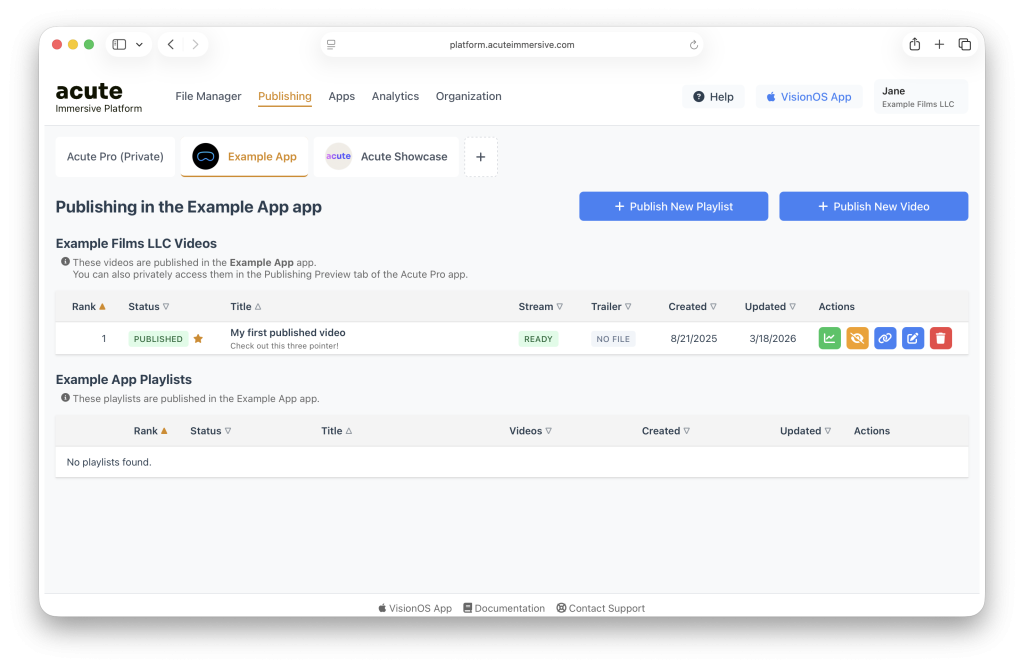Unpublish video using the orange eye-slash icon
This screenshot has height=668, width=1024.
pos(857,339)
